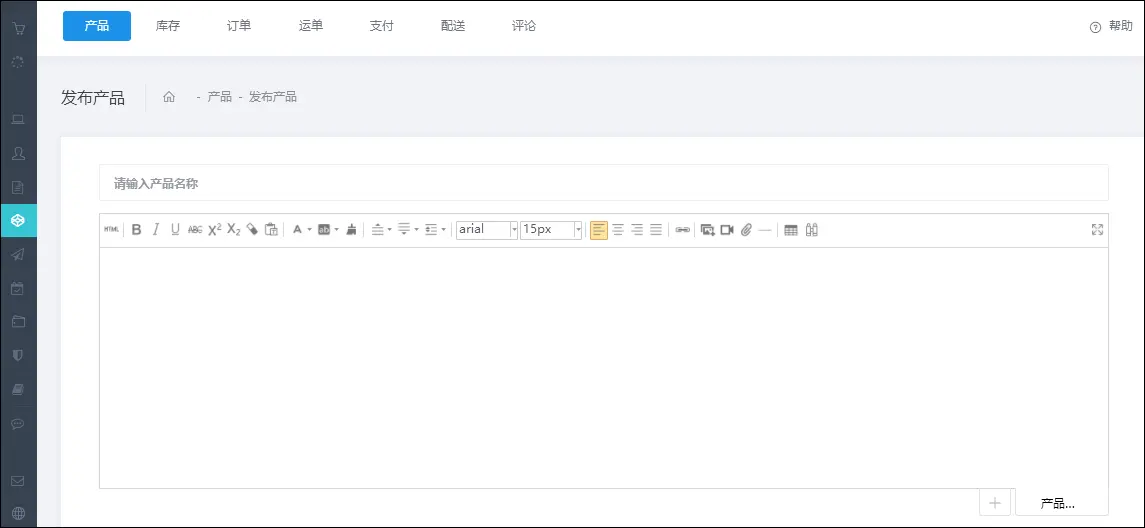The width and height of the screenshot is (1145, 528).
Task: Switch to the 库存 tab
Action: tap(168, 26)
